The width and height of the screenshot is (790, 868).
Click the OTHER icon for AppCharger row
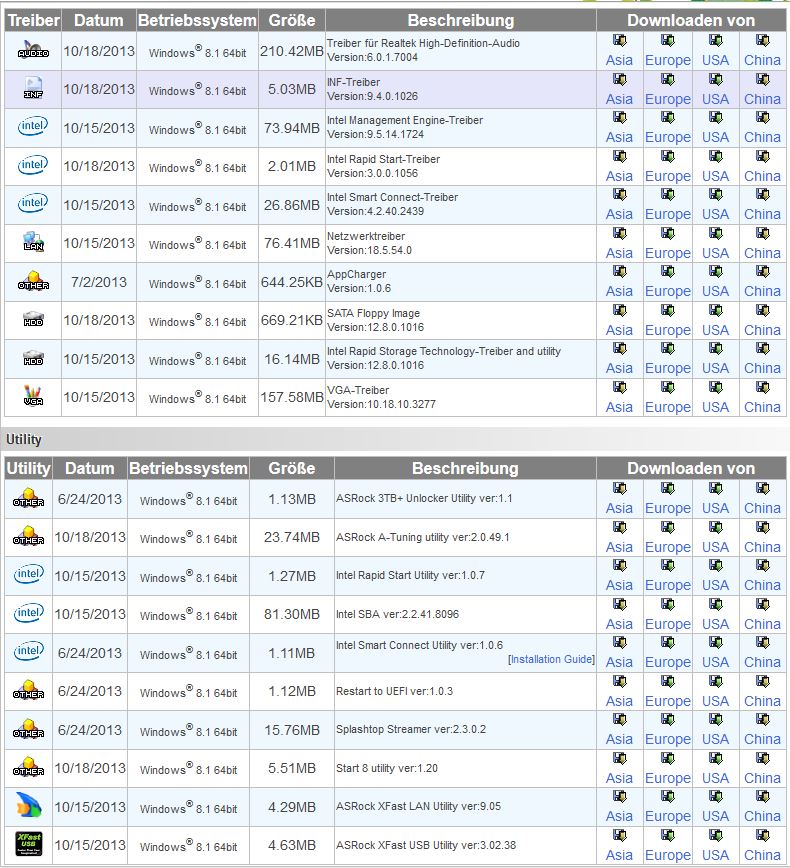[x=32, y=282]
